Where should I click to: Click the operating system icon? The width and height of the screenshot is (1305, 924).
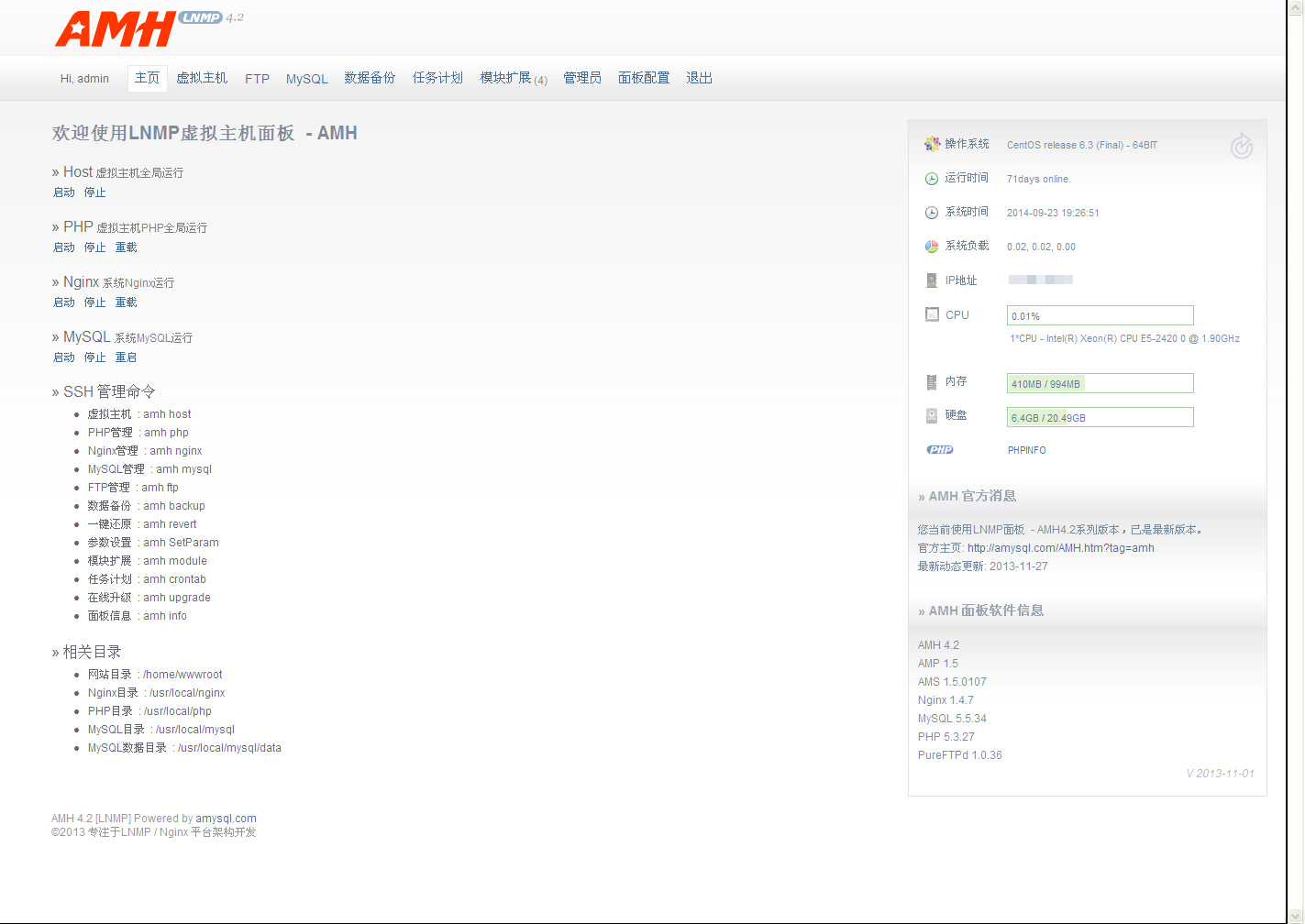pyautogui.click(x=932, y=144)
